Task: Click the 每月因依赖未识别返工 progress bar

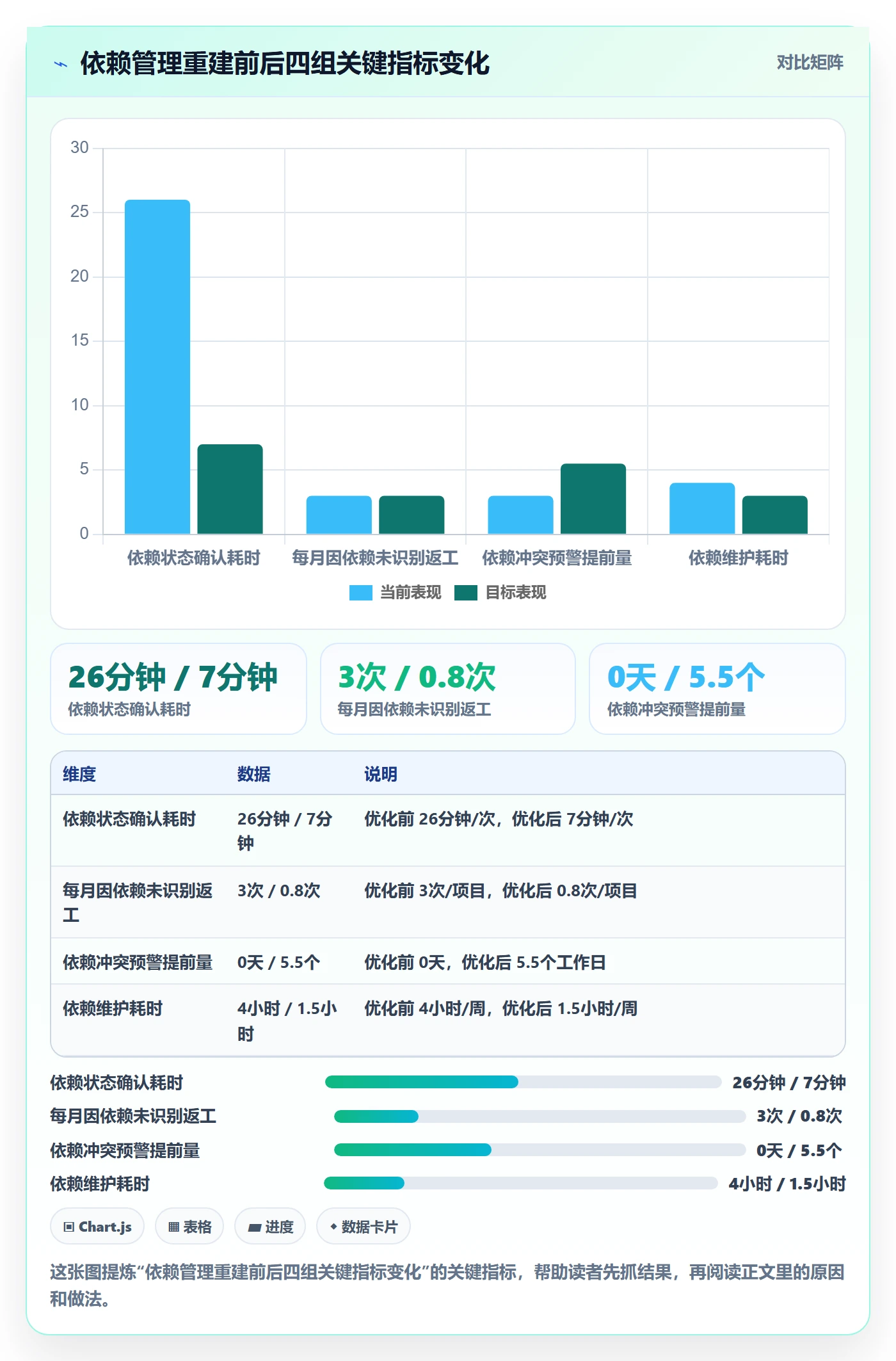Action: coord(540,1116)
